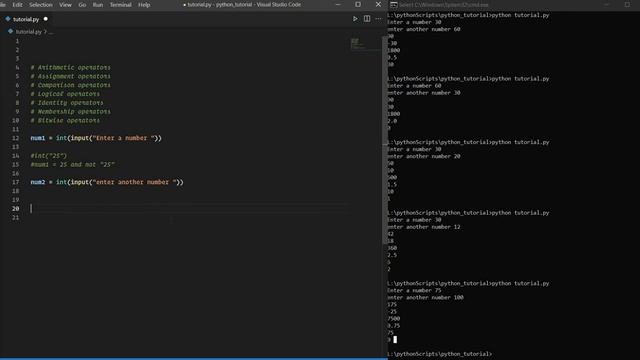The width and height of the screenshot is (640, 360).
Task: Click the '#num1 = 25 and not "25"' comment
Action: pos(73,164)
